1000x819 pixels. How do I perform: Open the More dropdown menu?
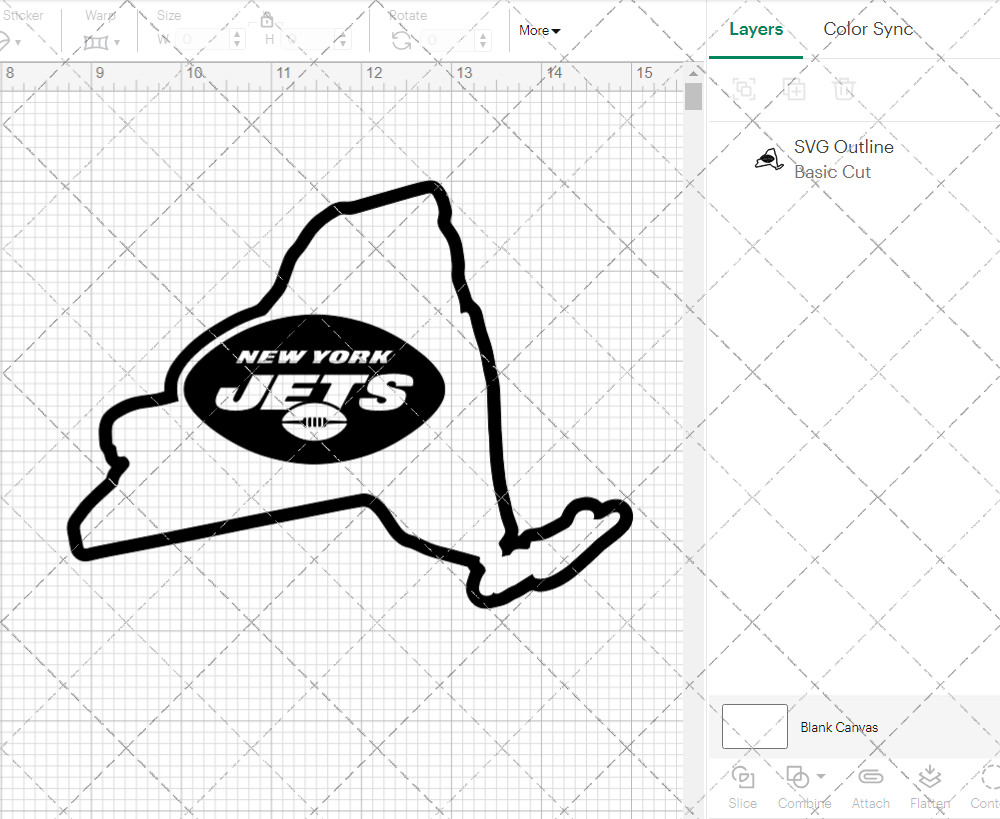[540, 30]
